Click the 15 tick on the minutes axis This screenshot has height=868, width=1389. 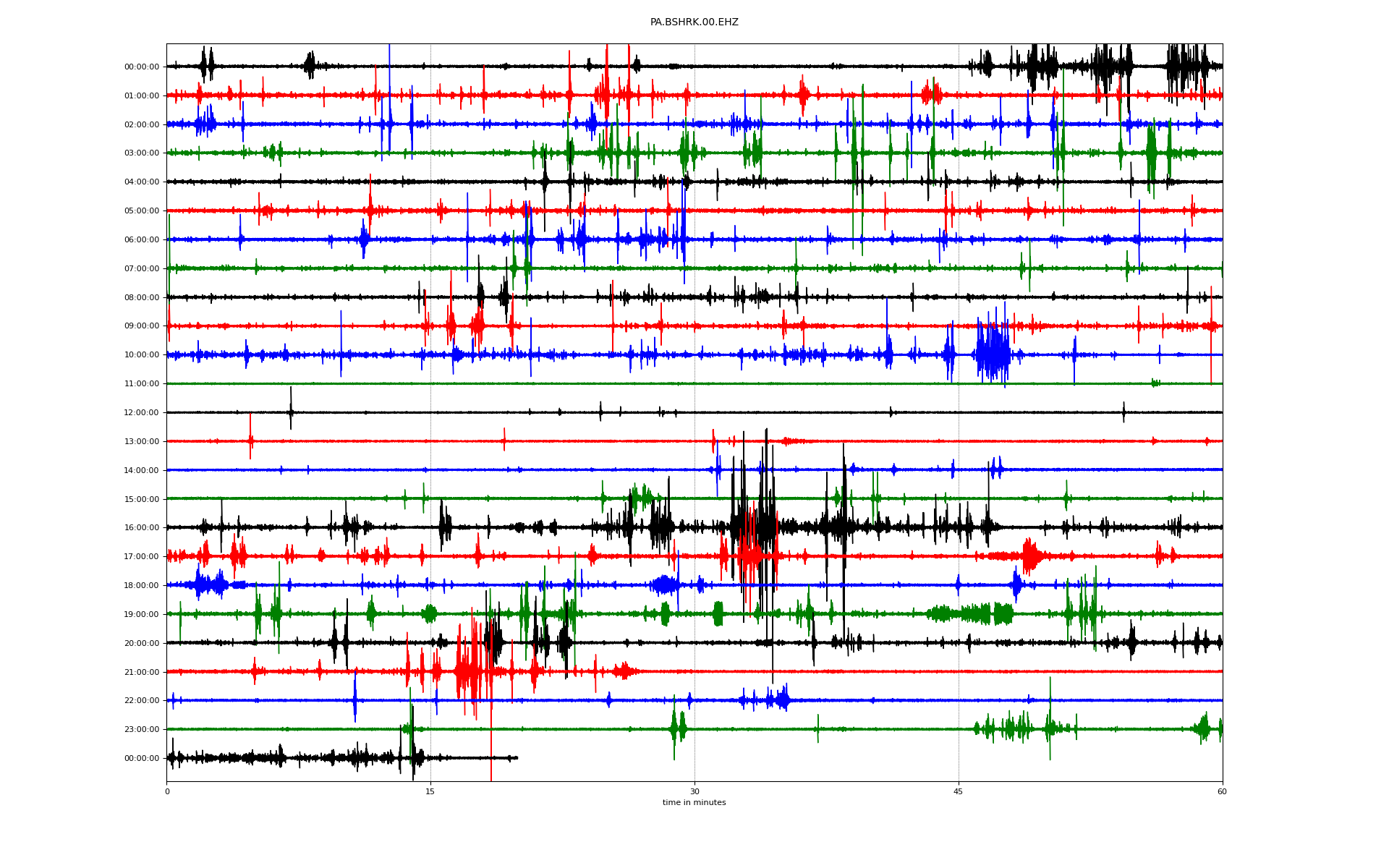coord(430,791)
